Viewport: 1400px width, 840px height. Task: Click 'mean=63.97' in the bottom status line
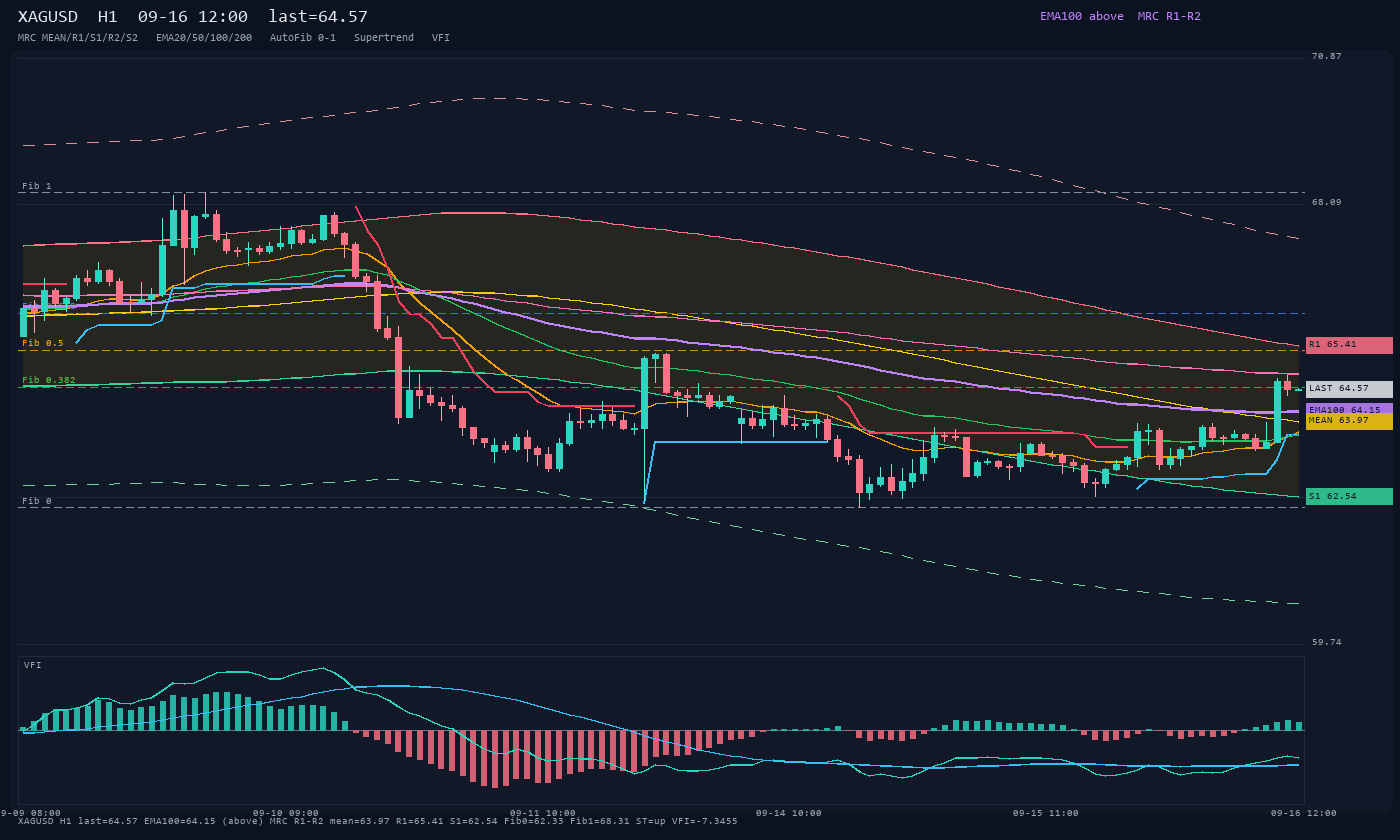[x=360, y=821]
